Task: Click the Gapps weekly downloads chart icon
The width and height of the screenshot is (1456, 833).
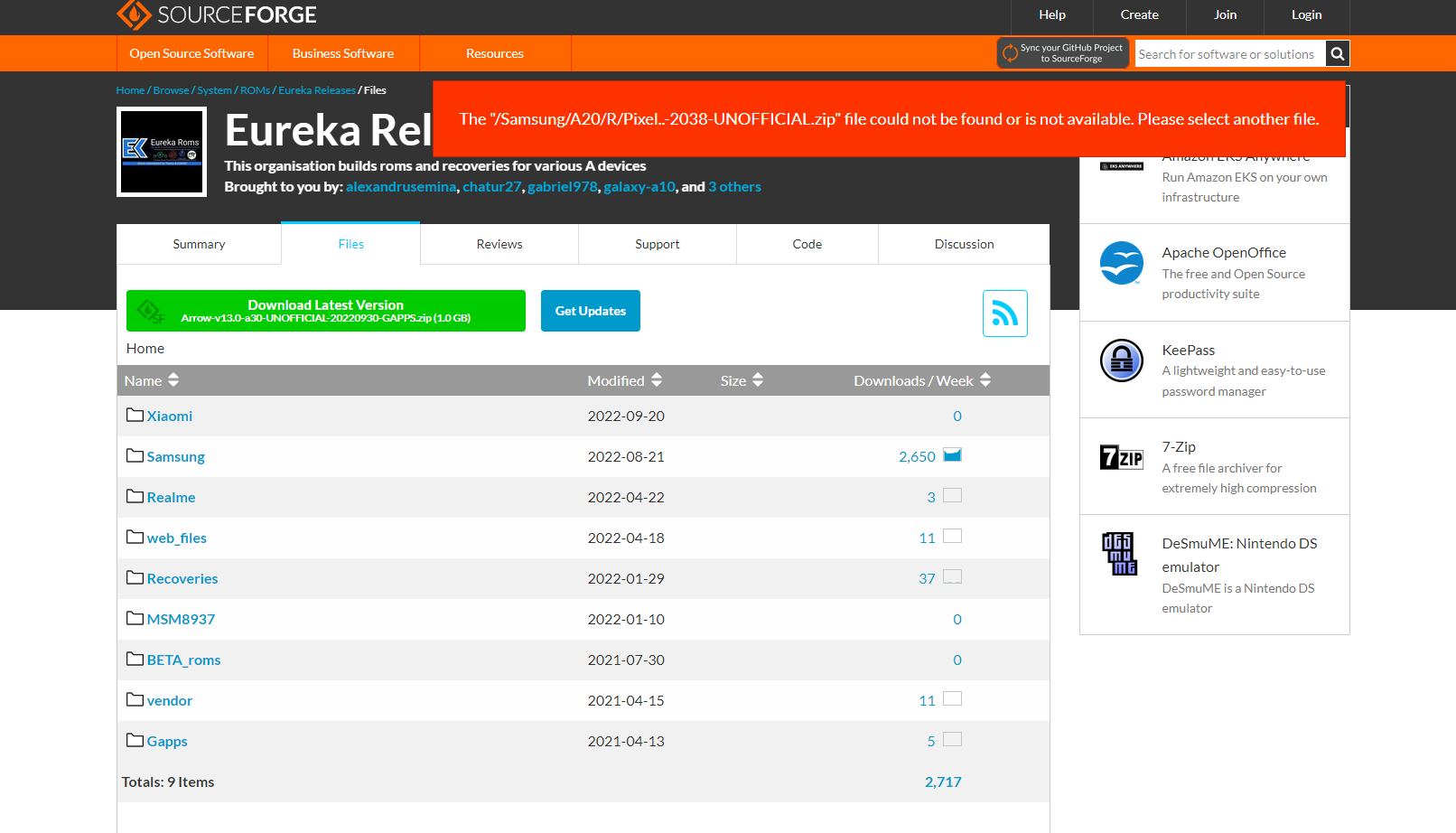Action: [x=952, y=739]
